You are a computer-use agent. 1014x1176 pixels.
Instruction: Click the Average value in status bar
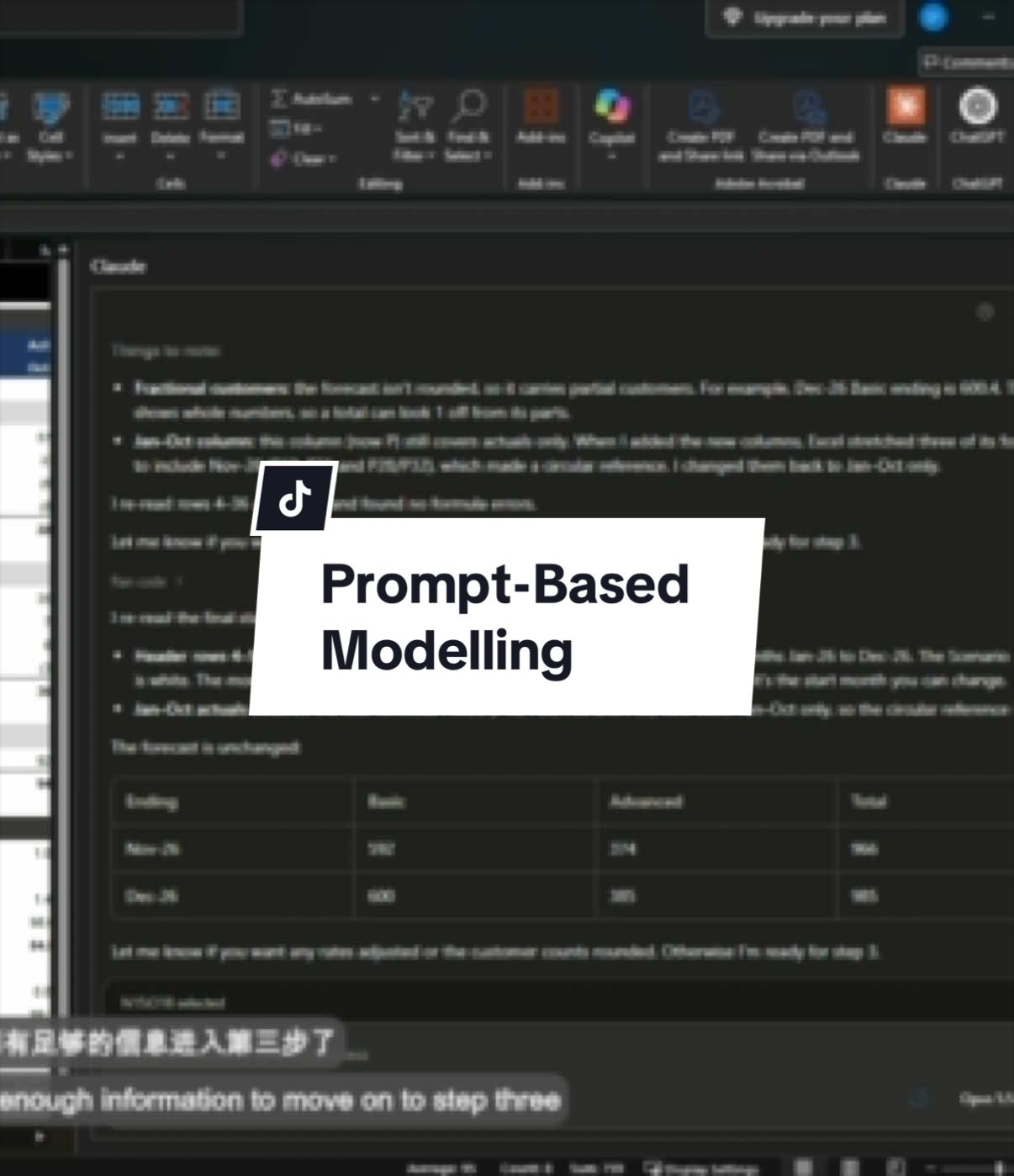click(441, 1168)
